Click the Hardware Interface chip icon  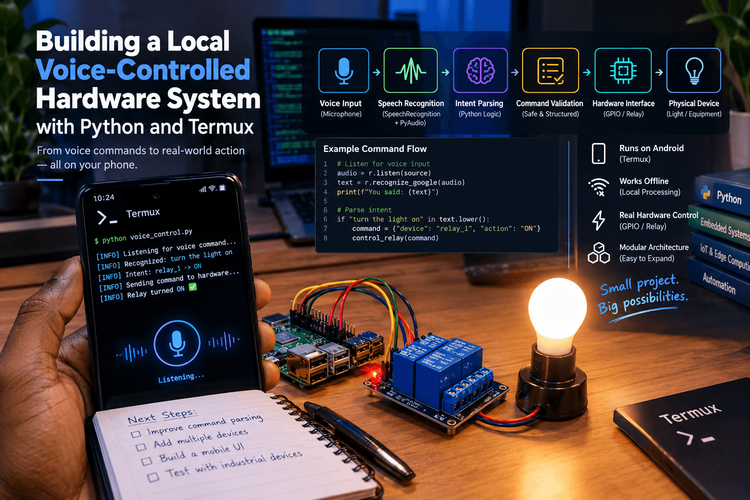pyautogui.click(x=623, y=70)
